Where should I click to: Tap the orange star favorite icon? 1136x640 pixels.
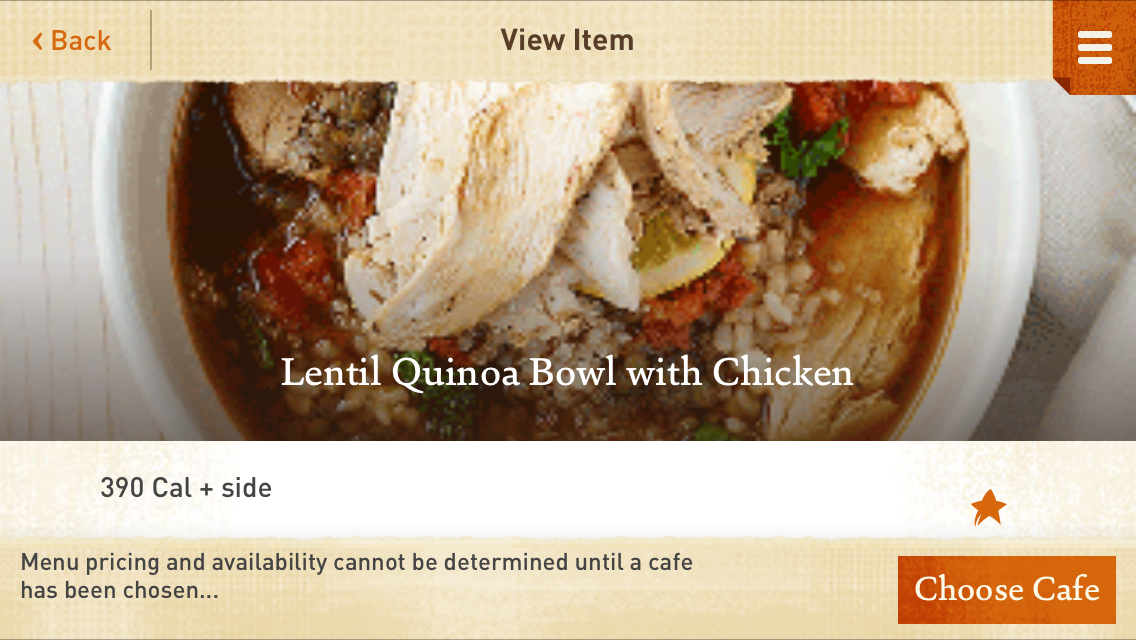(x=988, y=507)
